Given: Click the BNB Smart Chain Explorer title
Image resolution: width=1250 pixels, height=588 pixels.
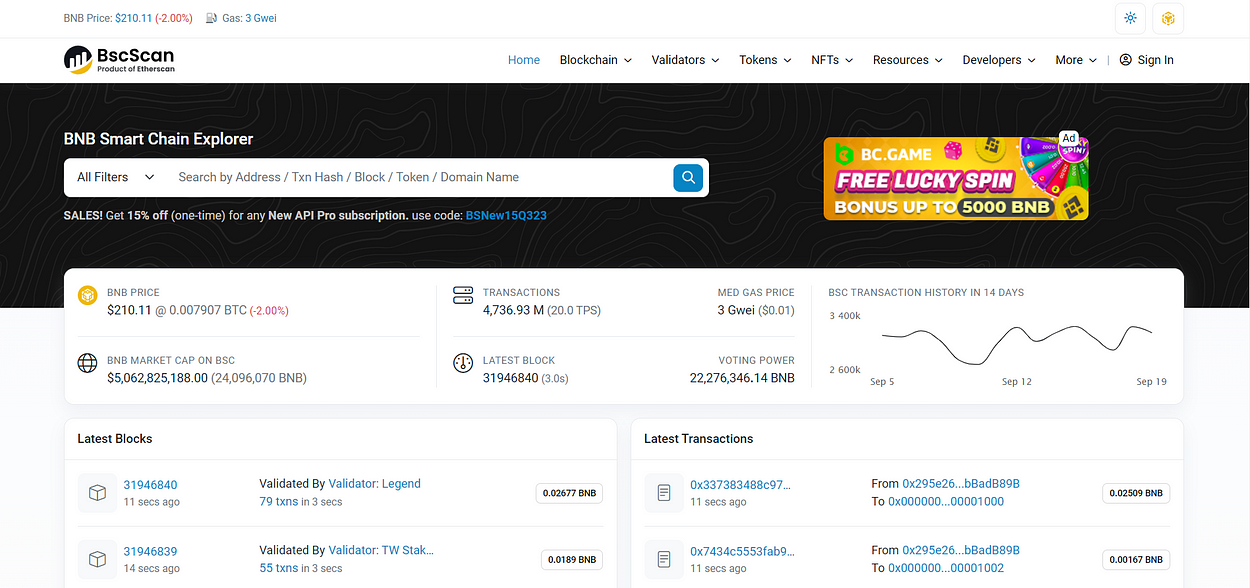Looking at the screenshot, I should [x=159, y=139].
